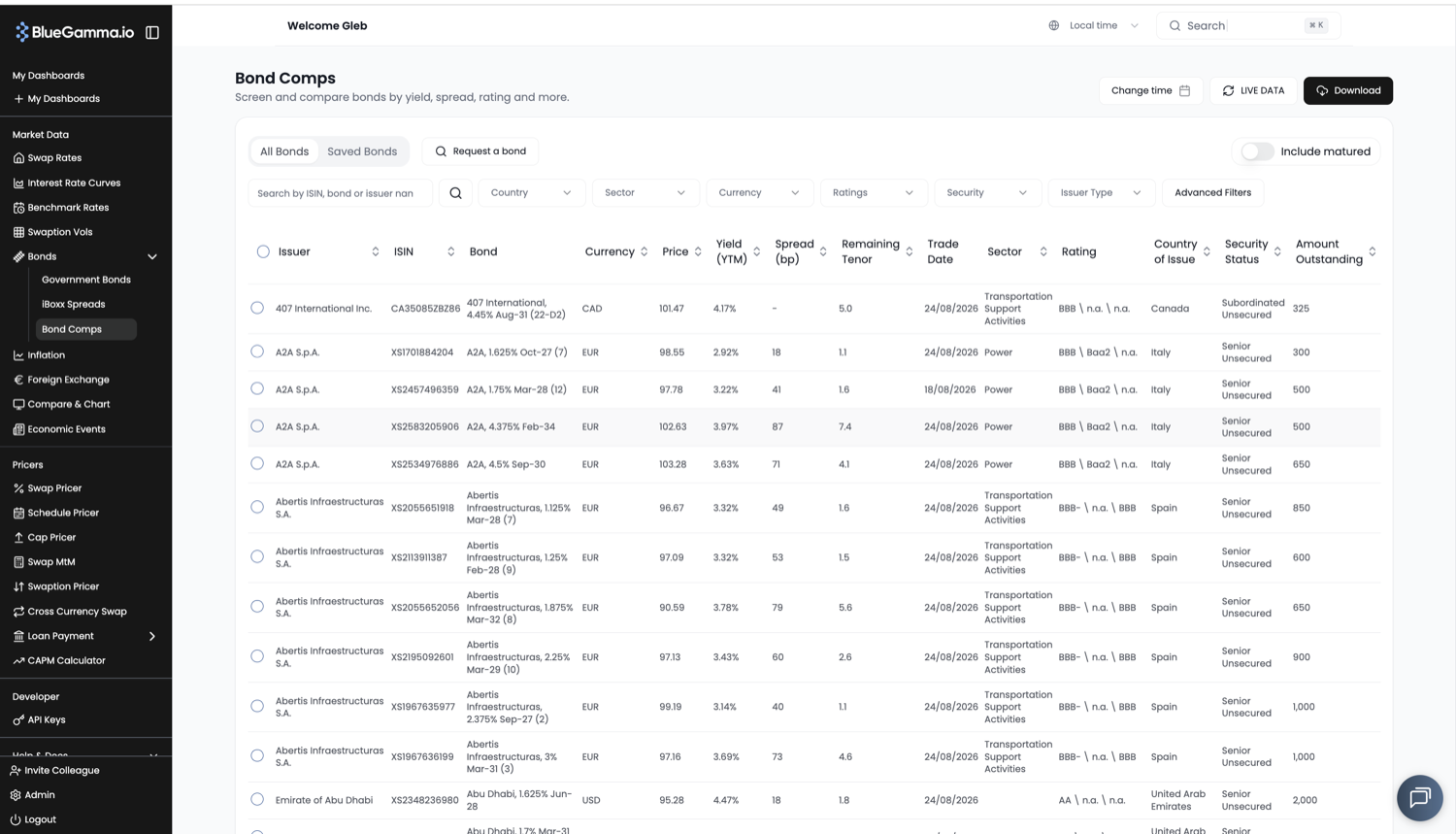Select the A2A 1.625% Oct-27 row

[x=257, y=351]
